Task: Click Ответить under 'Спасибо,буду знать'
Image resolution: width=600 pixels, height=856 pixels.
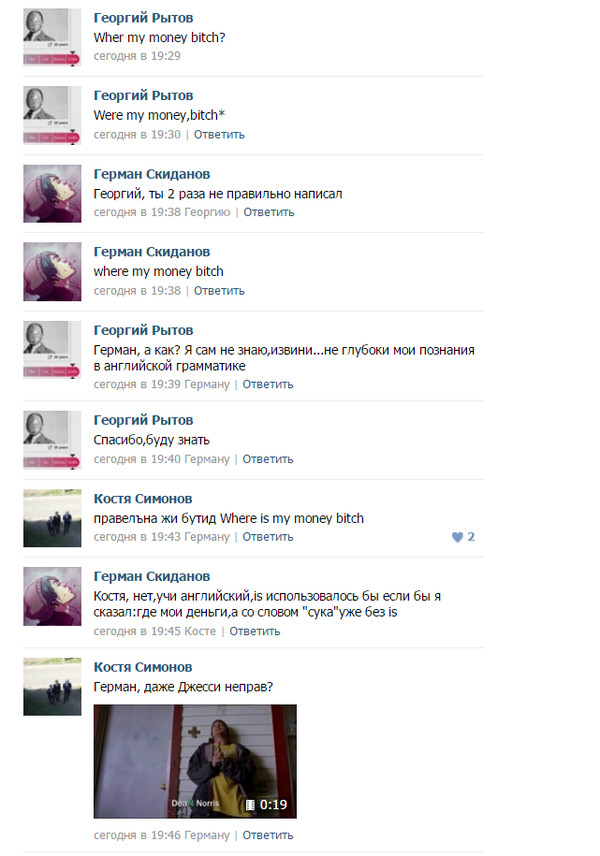Action: pos(268,459)
